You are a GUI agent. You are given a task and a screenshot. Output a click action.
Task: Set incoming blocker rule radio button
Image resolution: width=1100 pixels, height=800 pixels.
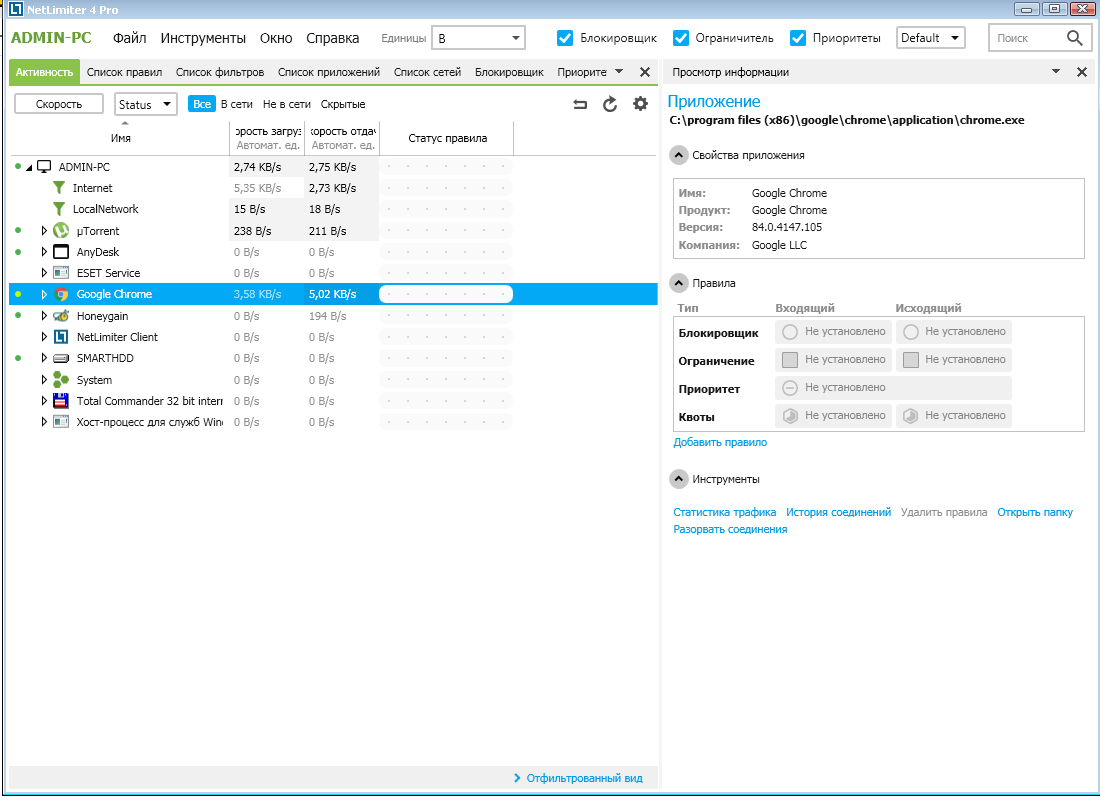click(x=790, y=332)
